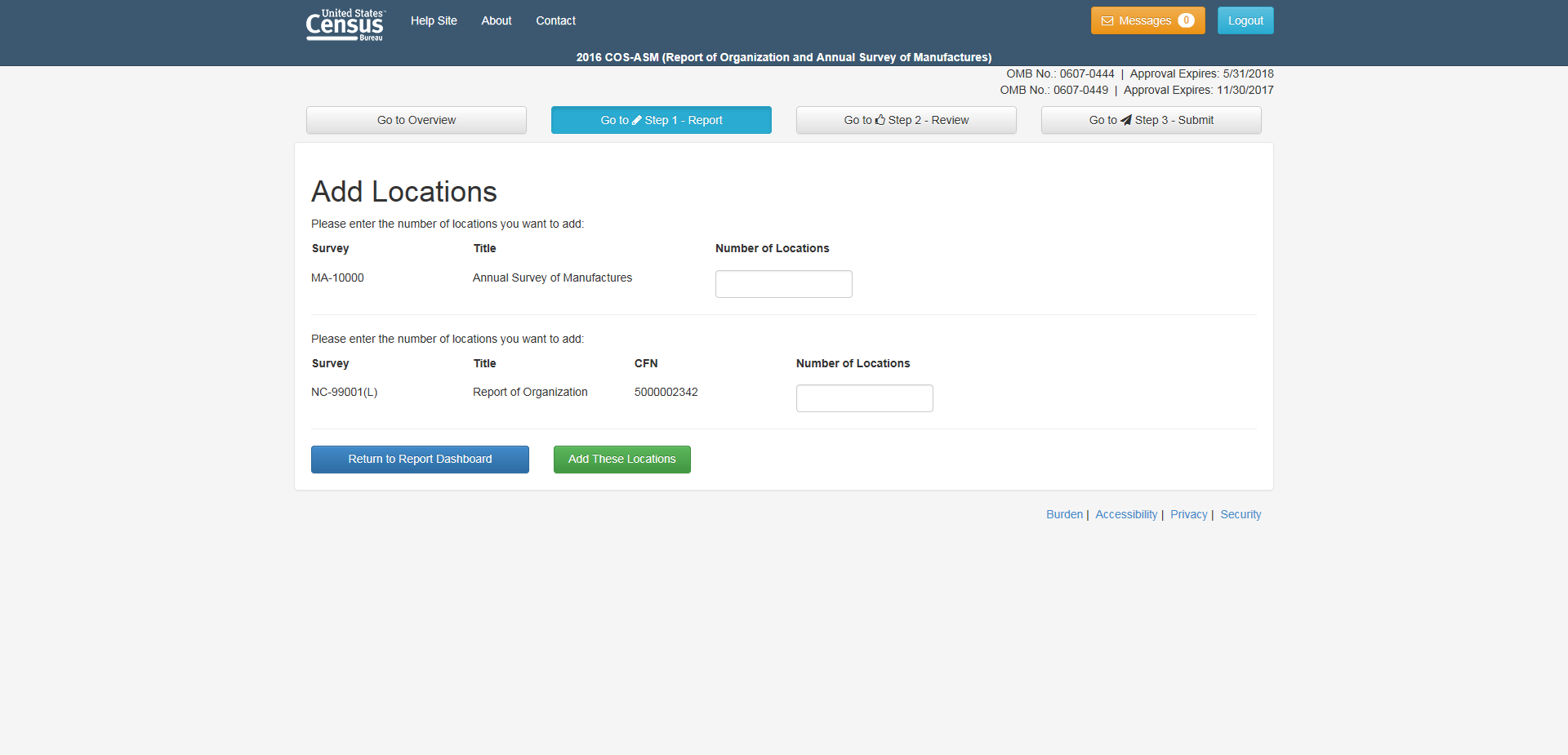Click the pencil icon on Step 1

tap(637, 120)
